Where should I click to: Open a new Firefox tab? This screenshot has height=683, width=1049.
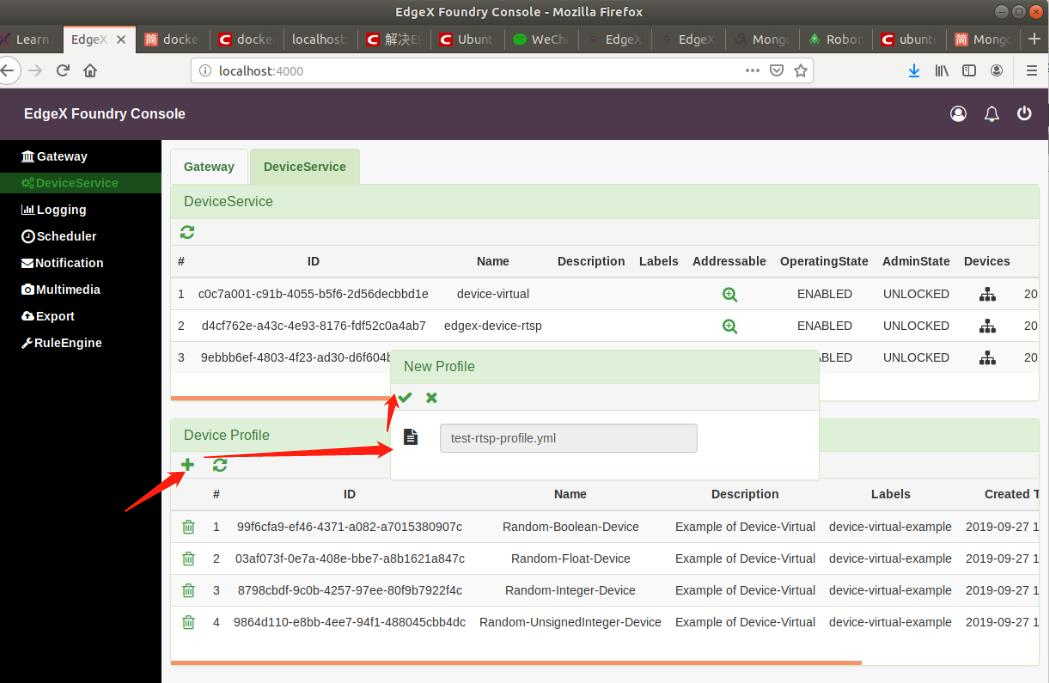coord(1034,39)
